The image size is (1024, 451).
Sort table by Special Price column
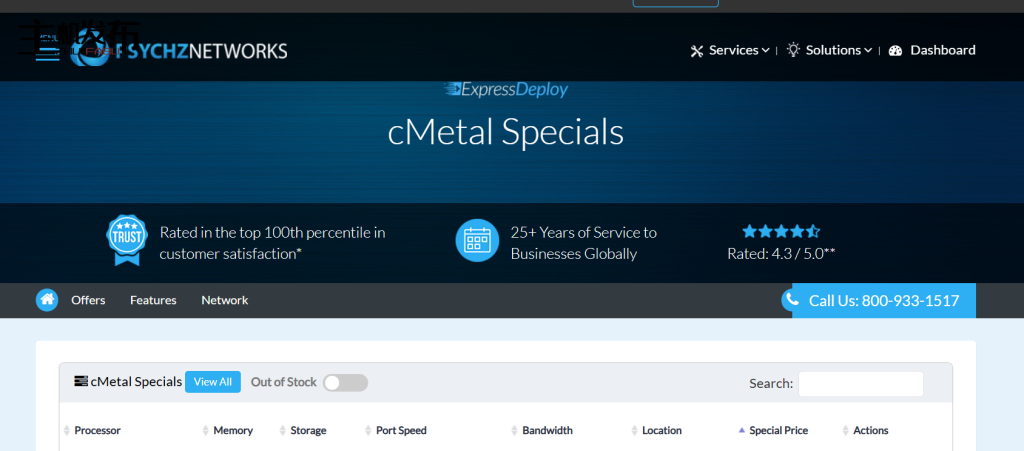pyautogui.click(x=778, y=430)
